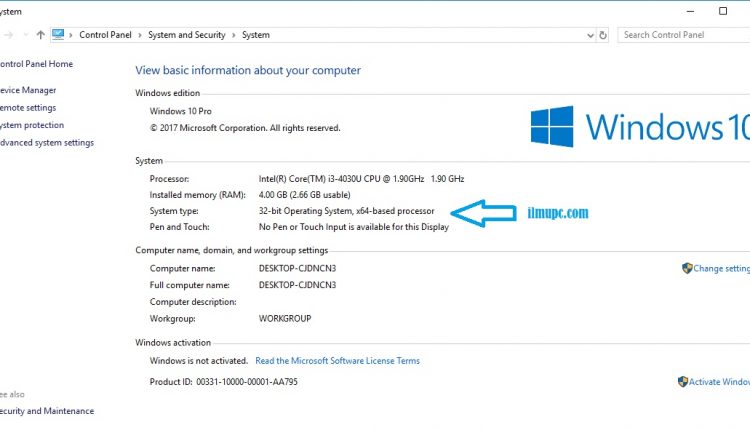Click the Full computer name value
The width and height of the screenshot is (750, 430).
[x=297, y=285]
